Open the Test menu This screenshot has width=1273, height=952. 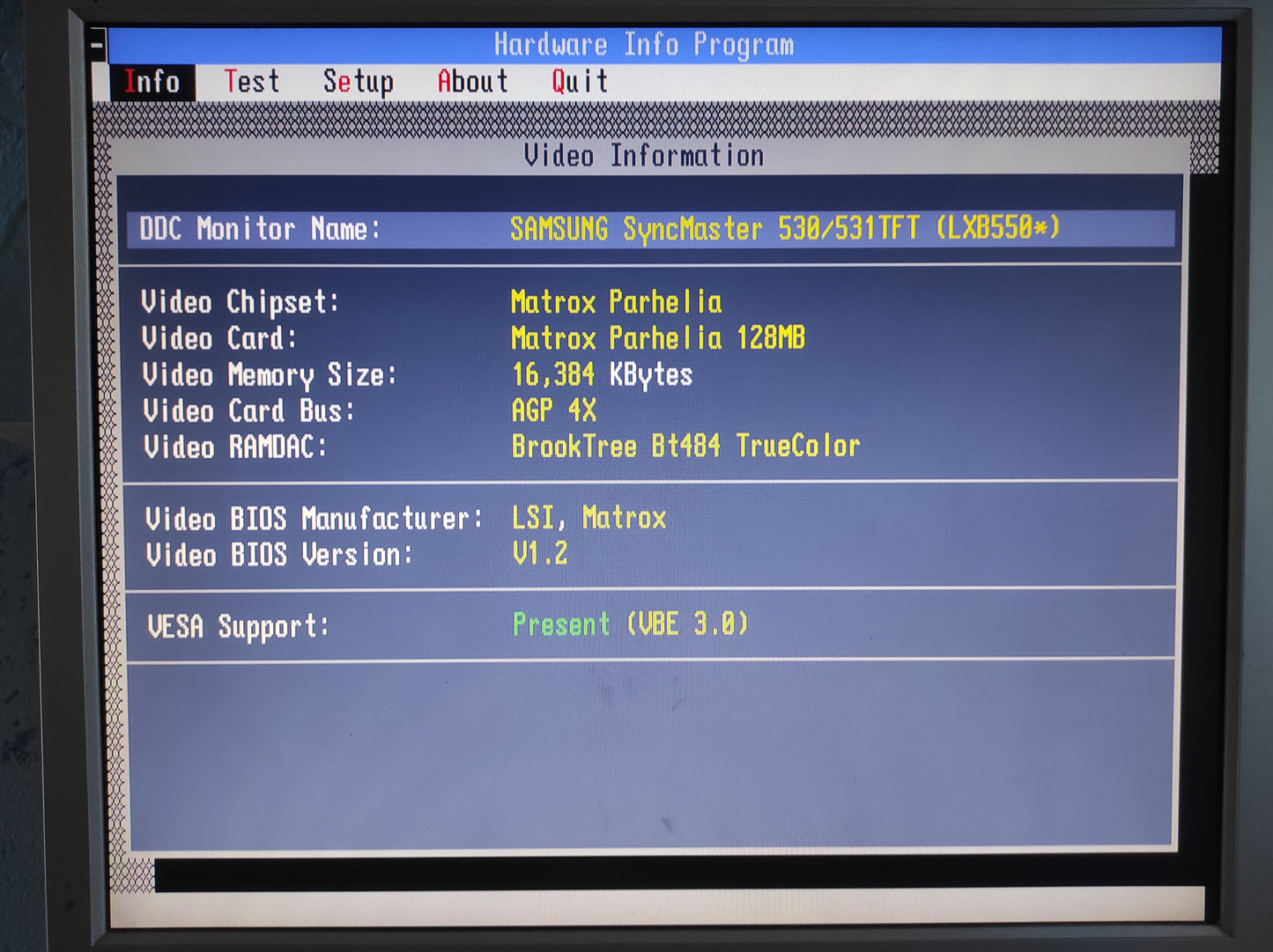[251, 82]
